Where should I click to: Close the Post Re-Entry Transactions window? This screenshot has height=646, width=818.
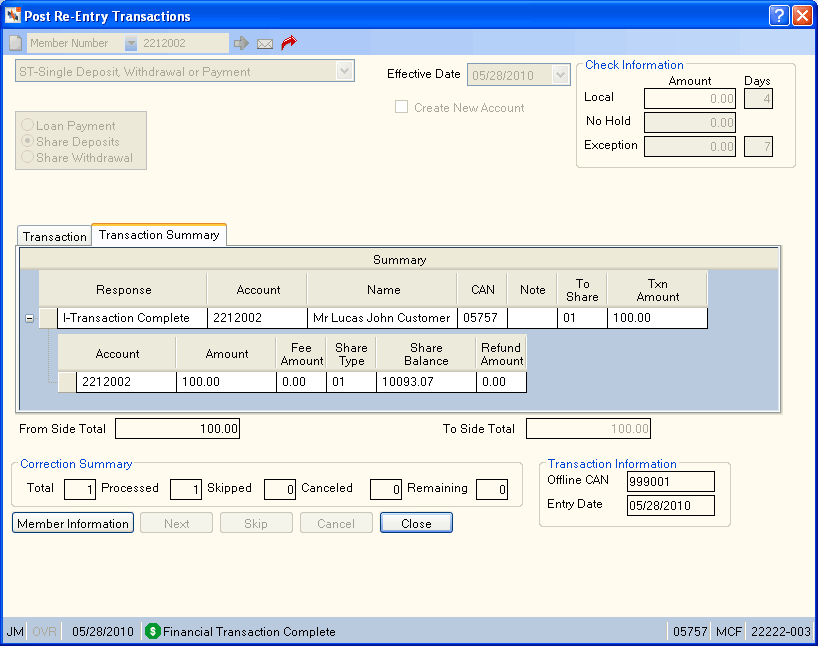point(802,16)
